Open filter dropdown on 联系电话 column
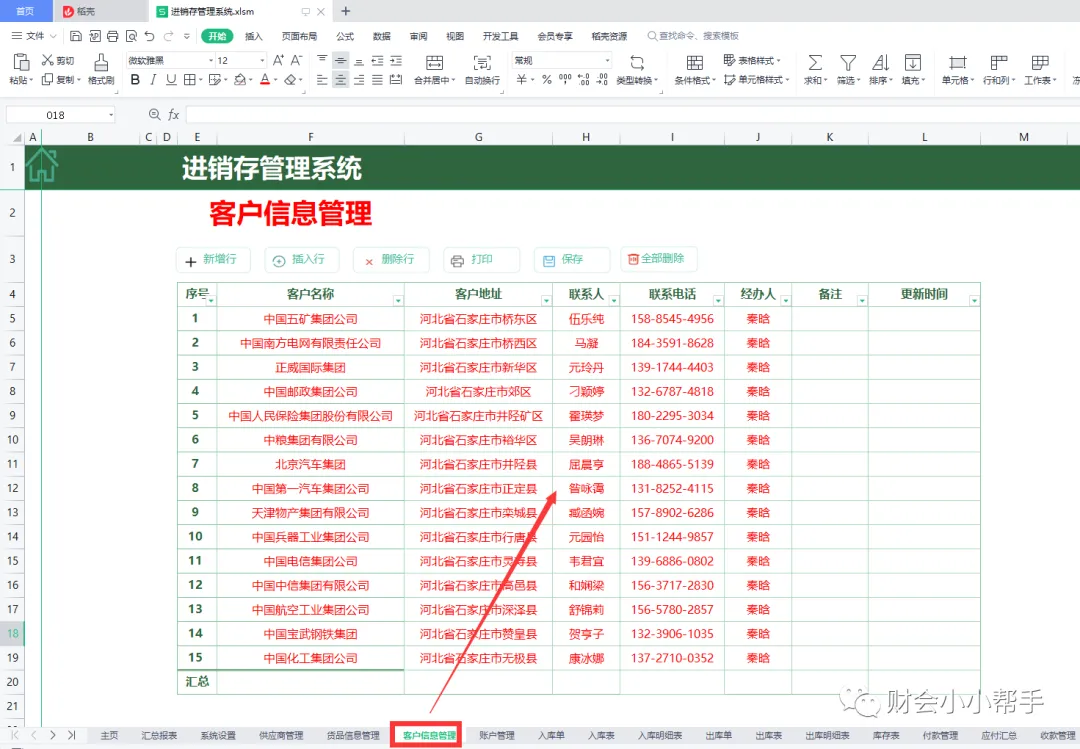Image resolution: width=1080 pixels, height=749 pixels. coord(718,300)
